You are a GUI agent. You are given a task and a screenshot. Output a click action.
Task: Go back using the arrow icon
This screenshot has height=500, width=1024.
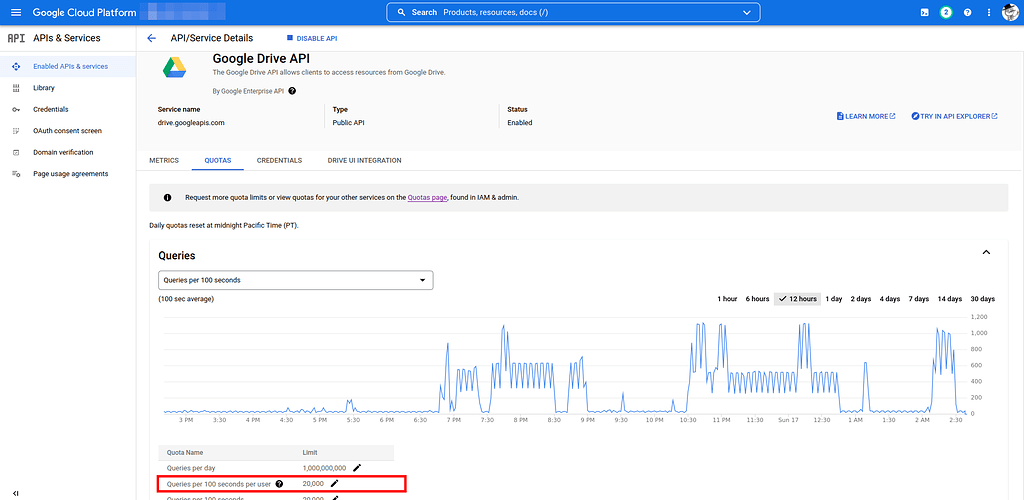[x=152, y=39]
